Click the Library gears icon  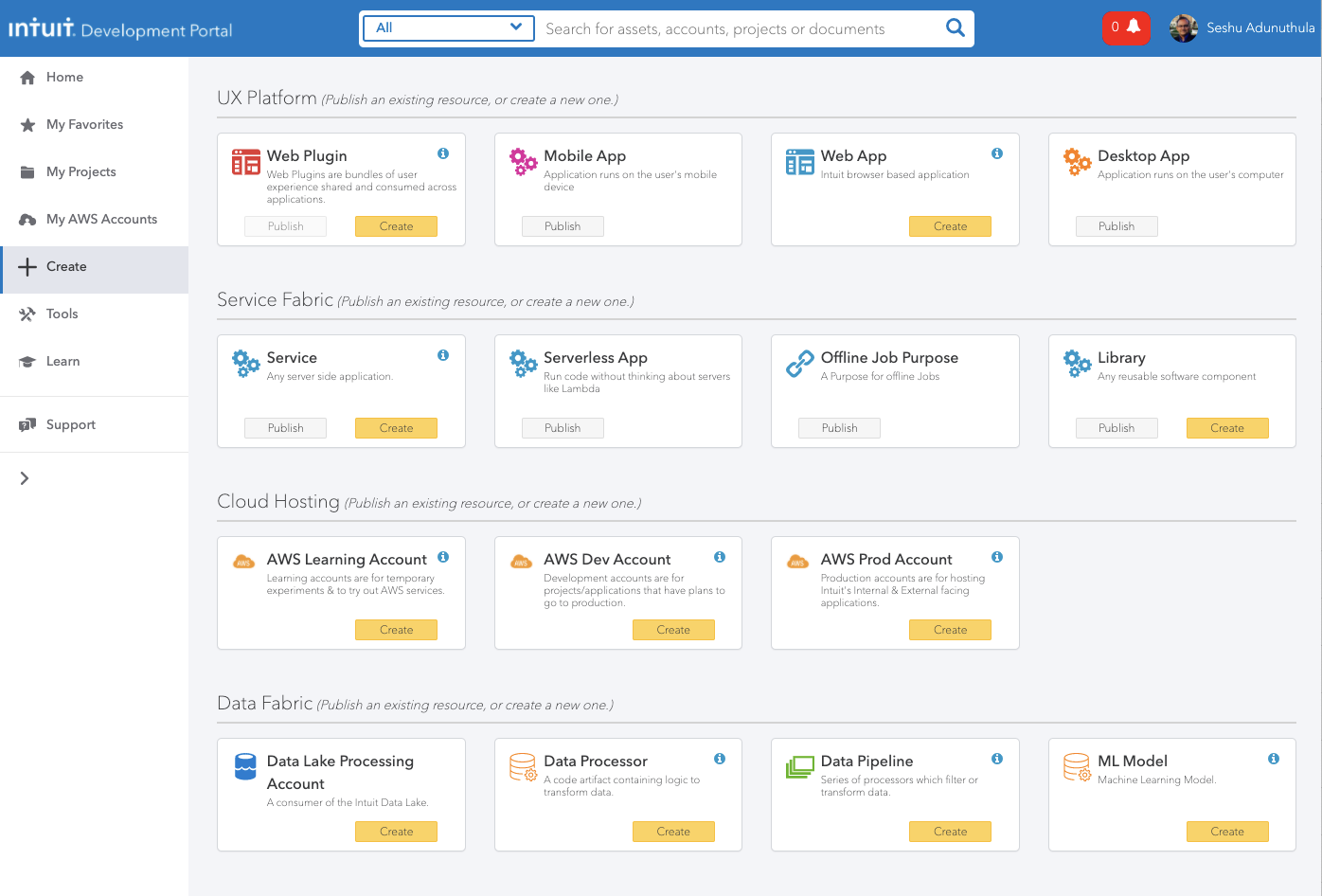coord(1078,364)
